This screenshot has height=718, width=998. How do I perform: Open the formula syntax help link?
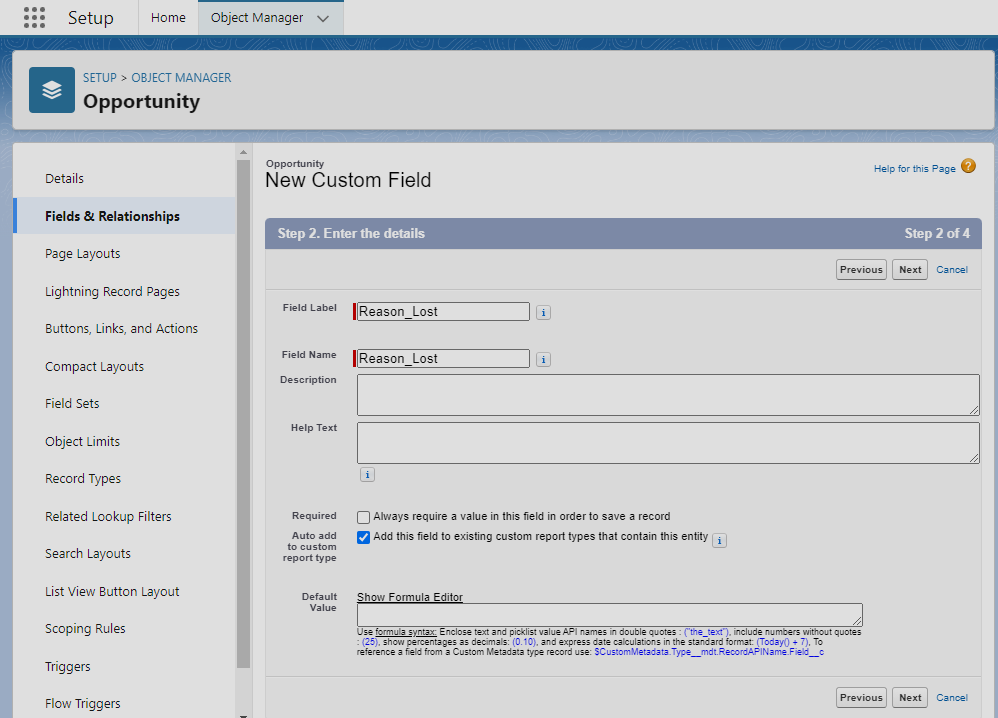406,632
